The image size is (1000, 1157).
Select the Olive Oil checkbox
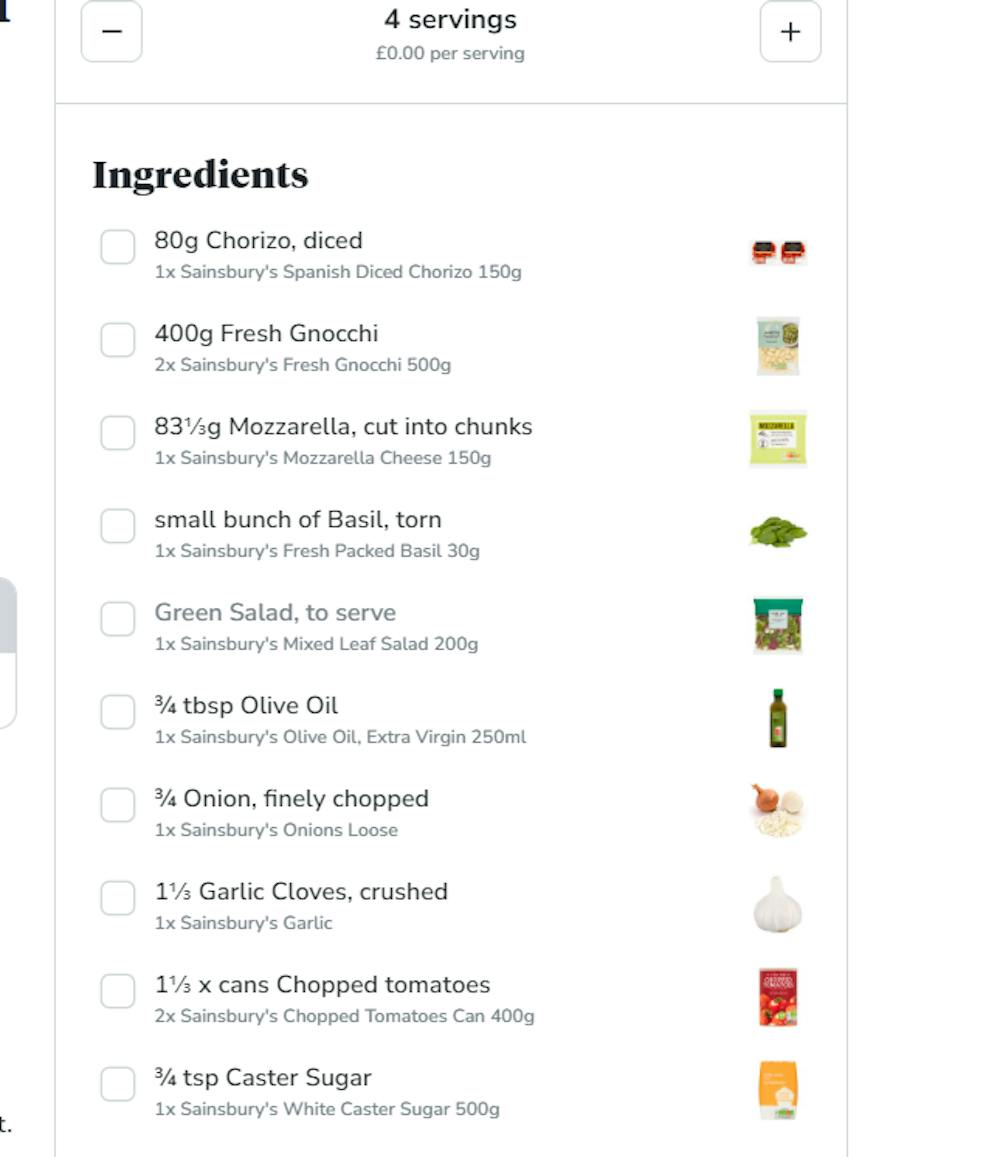pos(117,711)
